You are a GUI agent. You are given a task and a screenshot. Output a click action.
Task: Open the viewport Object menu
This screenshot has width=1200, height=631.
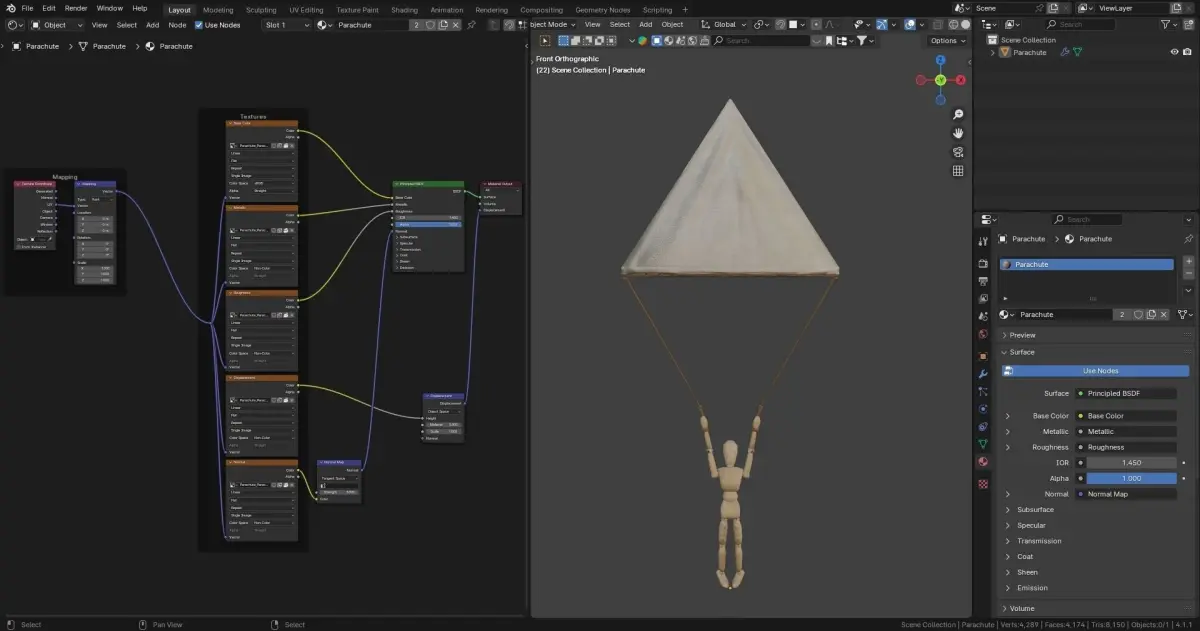coord(672,24)
